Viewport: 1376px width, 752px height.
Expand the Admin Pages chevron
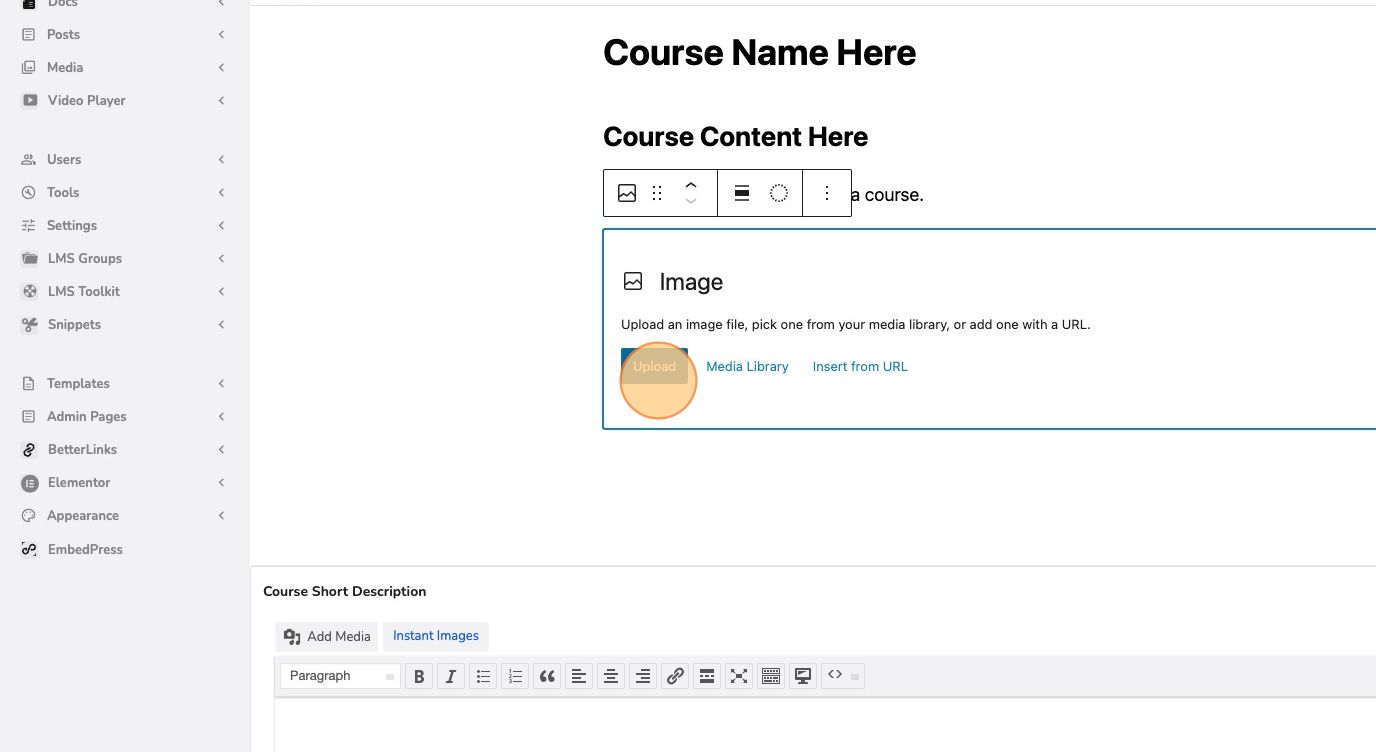coord(221,416)
